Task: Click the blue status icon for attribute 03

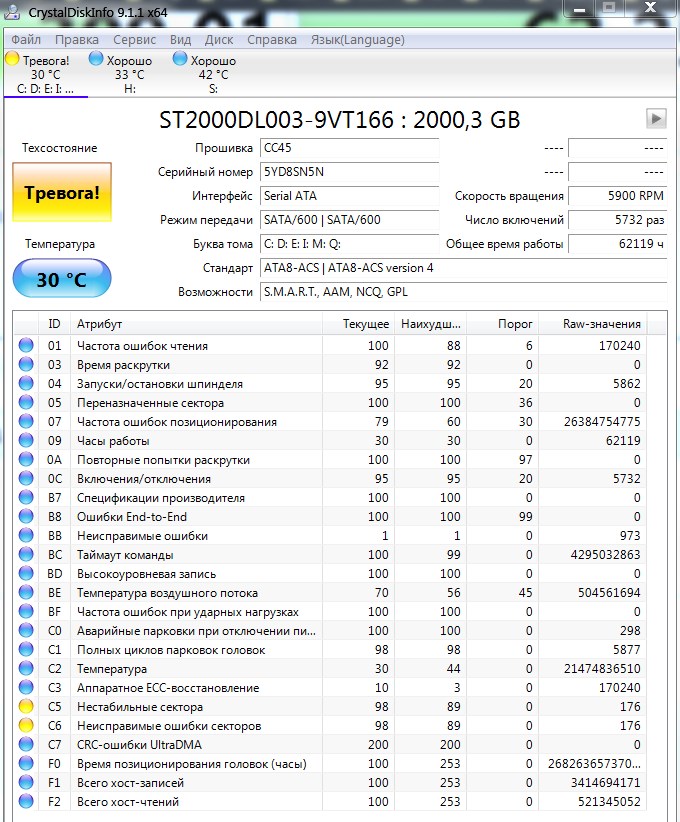Action: coord(26,364)
